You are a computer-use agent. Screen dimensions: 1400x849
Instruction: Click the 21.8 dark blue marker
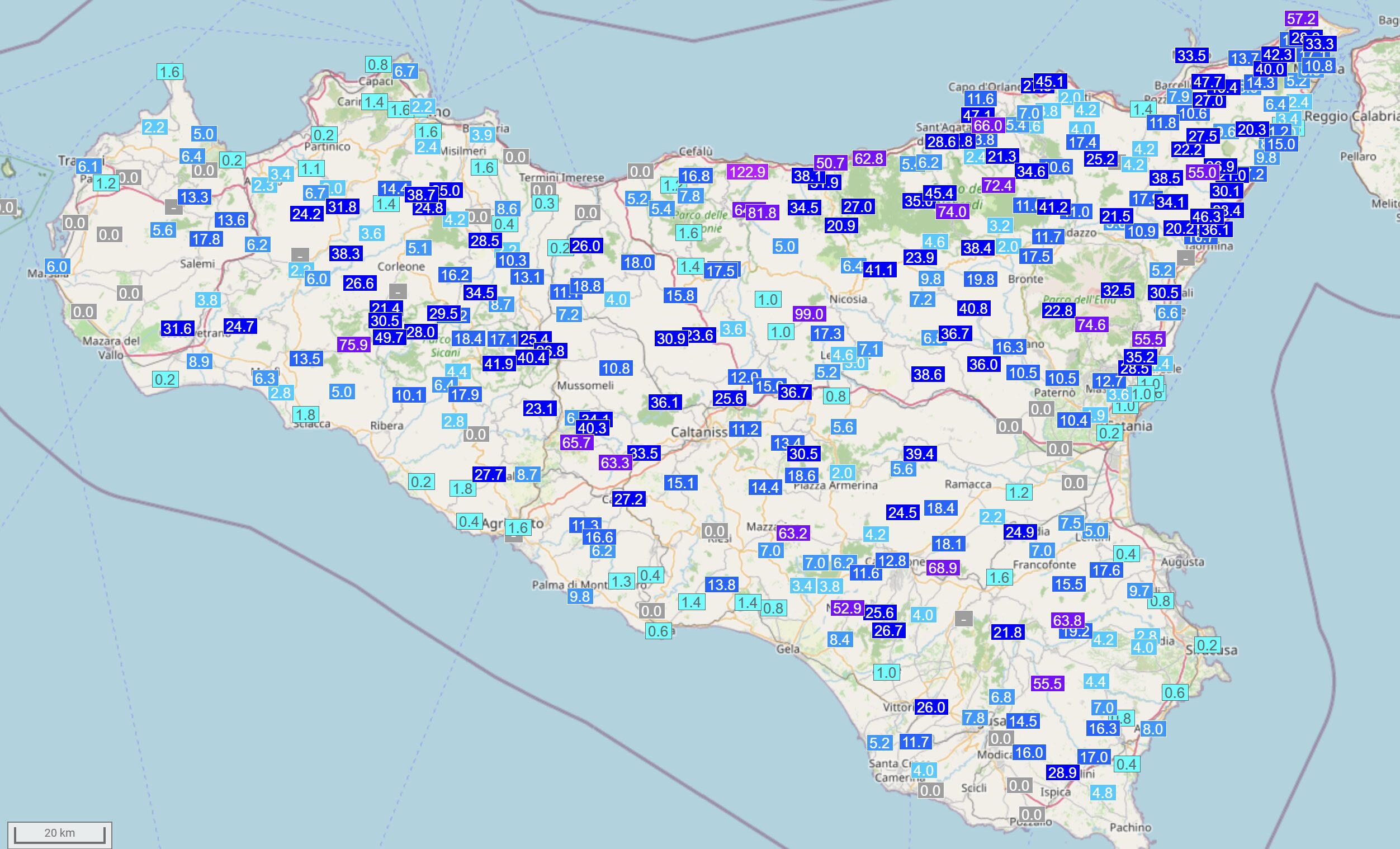1008,632
